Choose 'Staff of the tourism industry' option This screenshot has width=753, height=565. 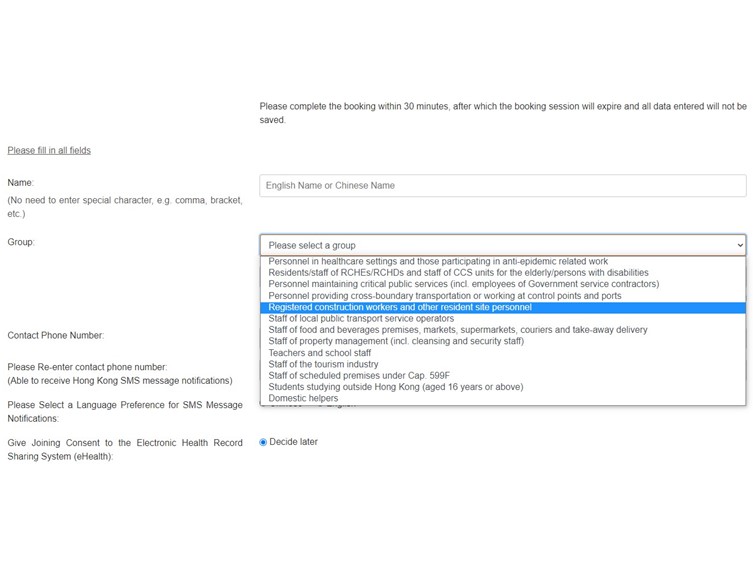[x=503, y=364]
